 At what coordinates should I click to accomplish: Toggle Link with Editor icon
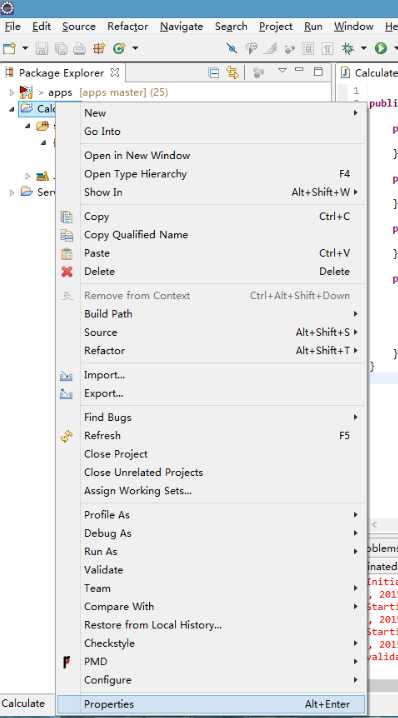click(x=233, y=73)
